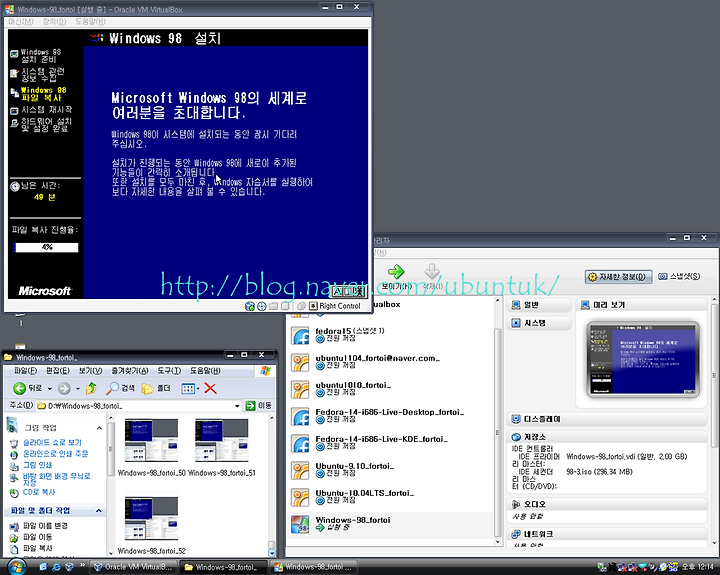
Task: Select the running Windows-98_fortoi VM
Action: (390, 525)
